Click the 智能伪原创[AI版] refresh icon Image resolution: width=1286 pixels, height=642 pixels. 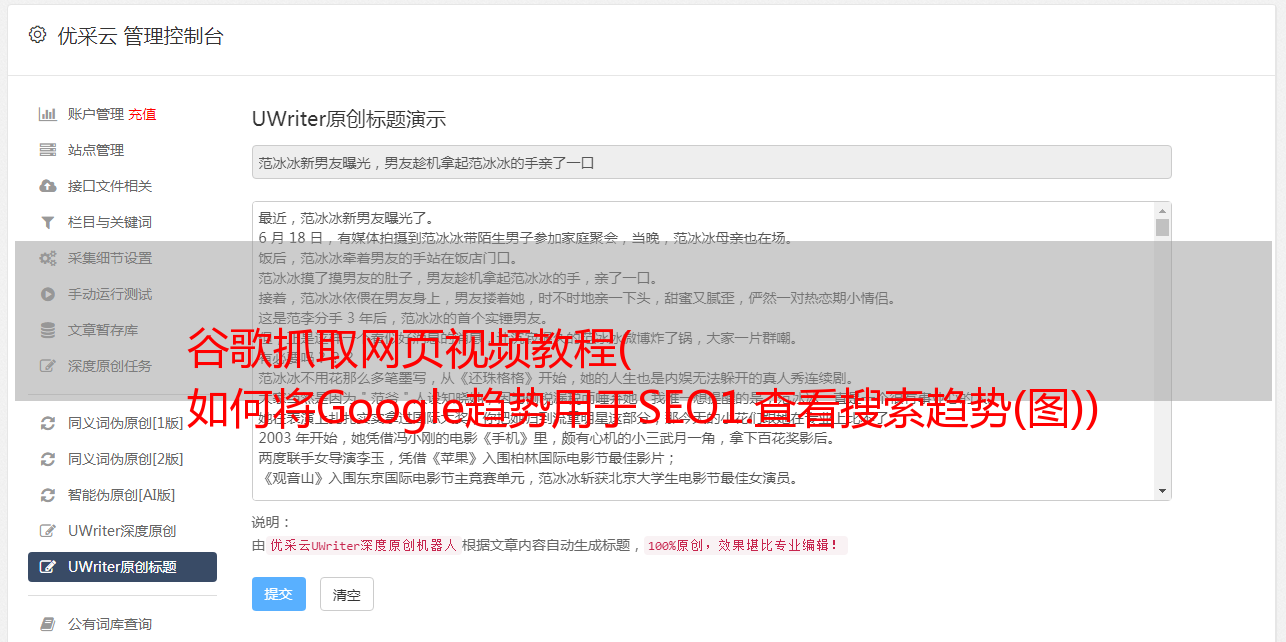(47, 495)
